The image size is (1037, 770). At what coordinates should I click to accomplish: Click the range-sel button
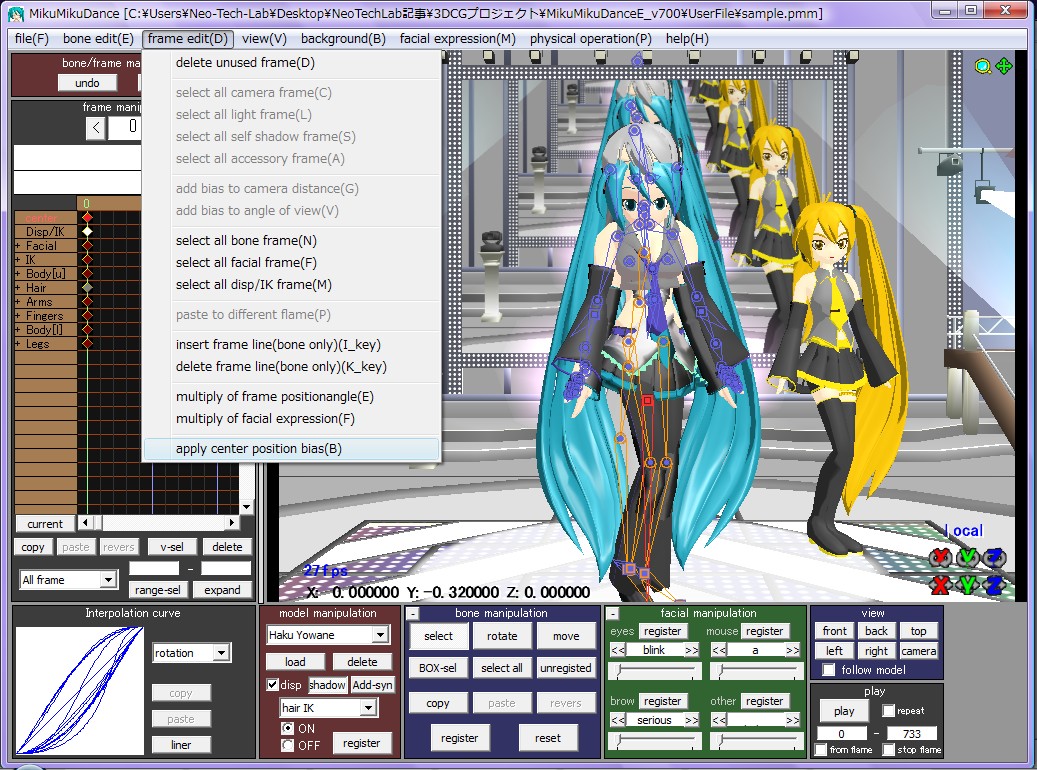point(158,590)
